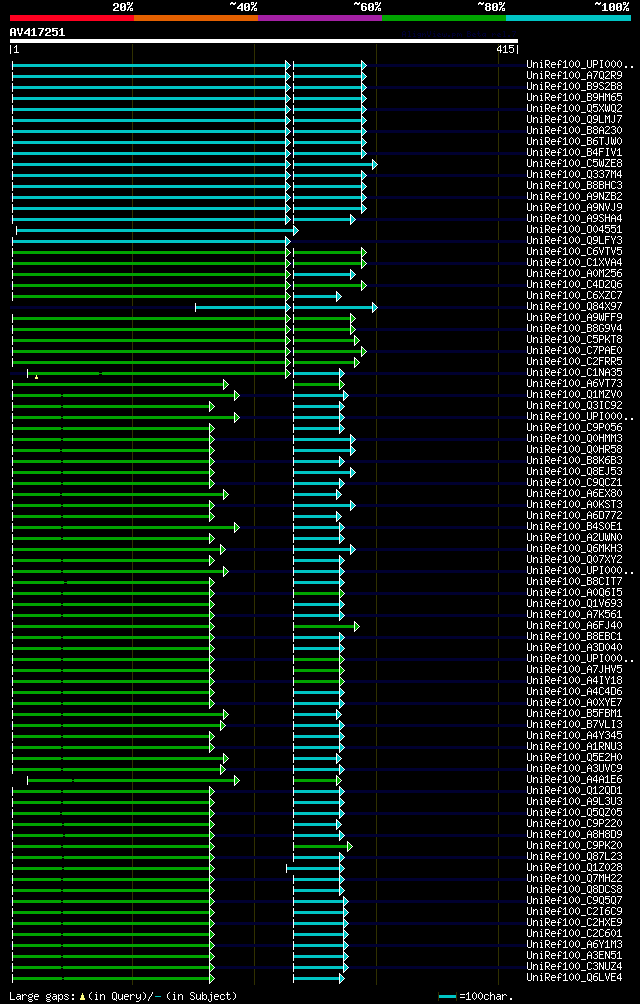The height and width of the screenshot is (1004, 640).
Task: Select the UniRef100_Q6LVE4 label
Action: click(x=574, y=977)
